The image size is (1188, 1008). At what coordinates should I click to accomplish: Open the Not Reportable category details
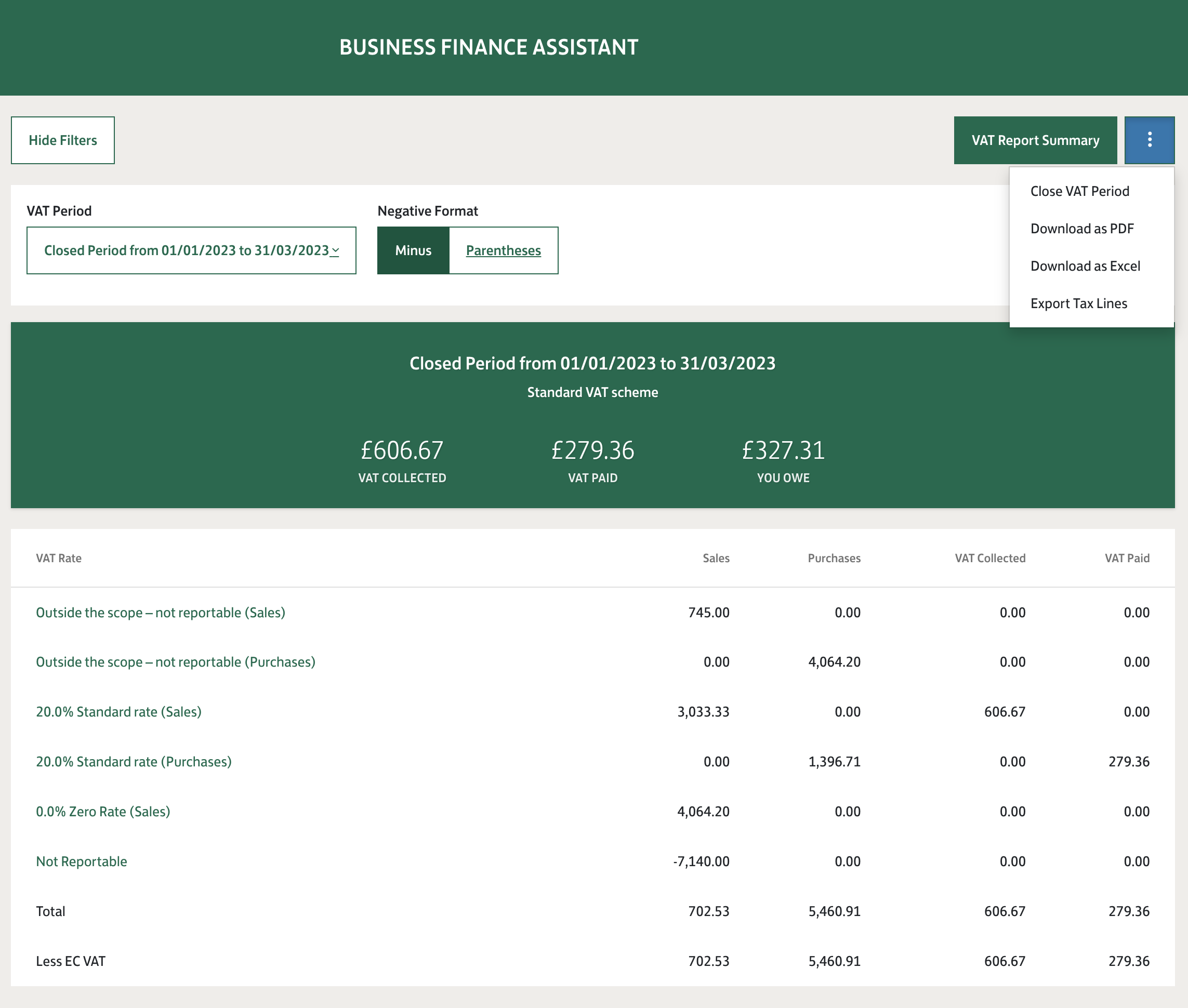pos(81,860)
